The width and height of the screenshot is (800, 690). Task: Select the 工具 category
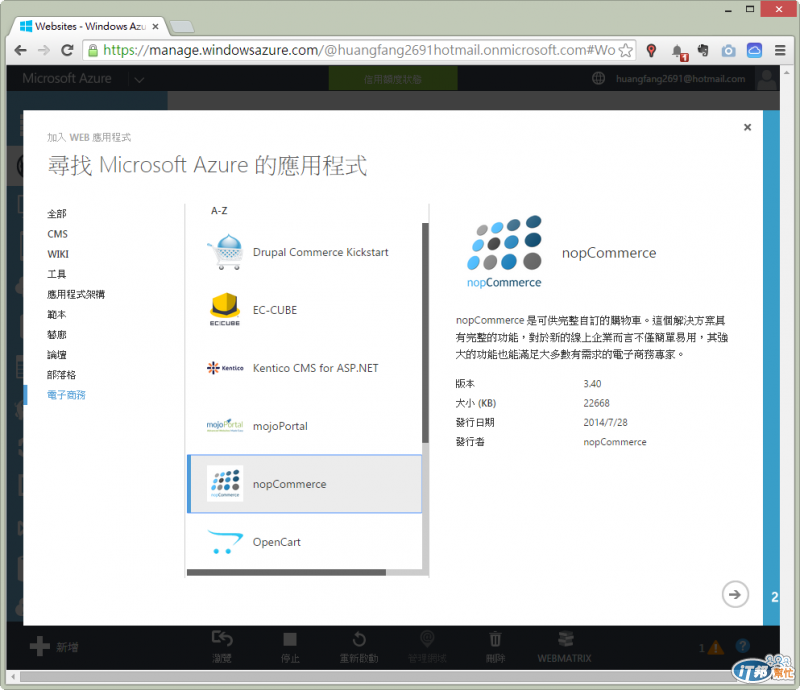coord(57,274)
